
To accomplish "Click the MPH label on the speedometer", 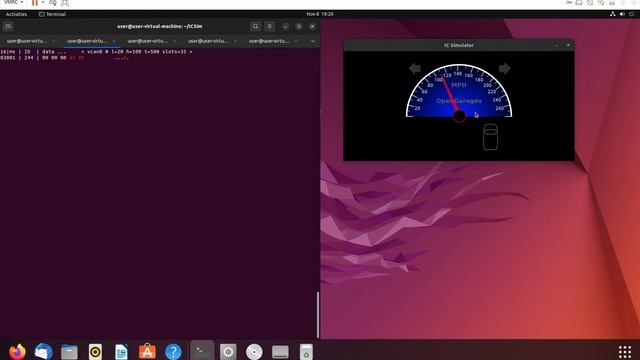I will pos(459,85).
